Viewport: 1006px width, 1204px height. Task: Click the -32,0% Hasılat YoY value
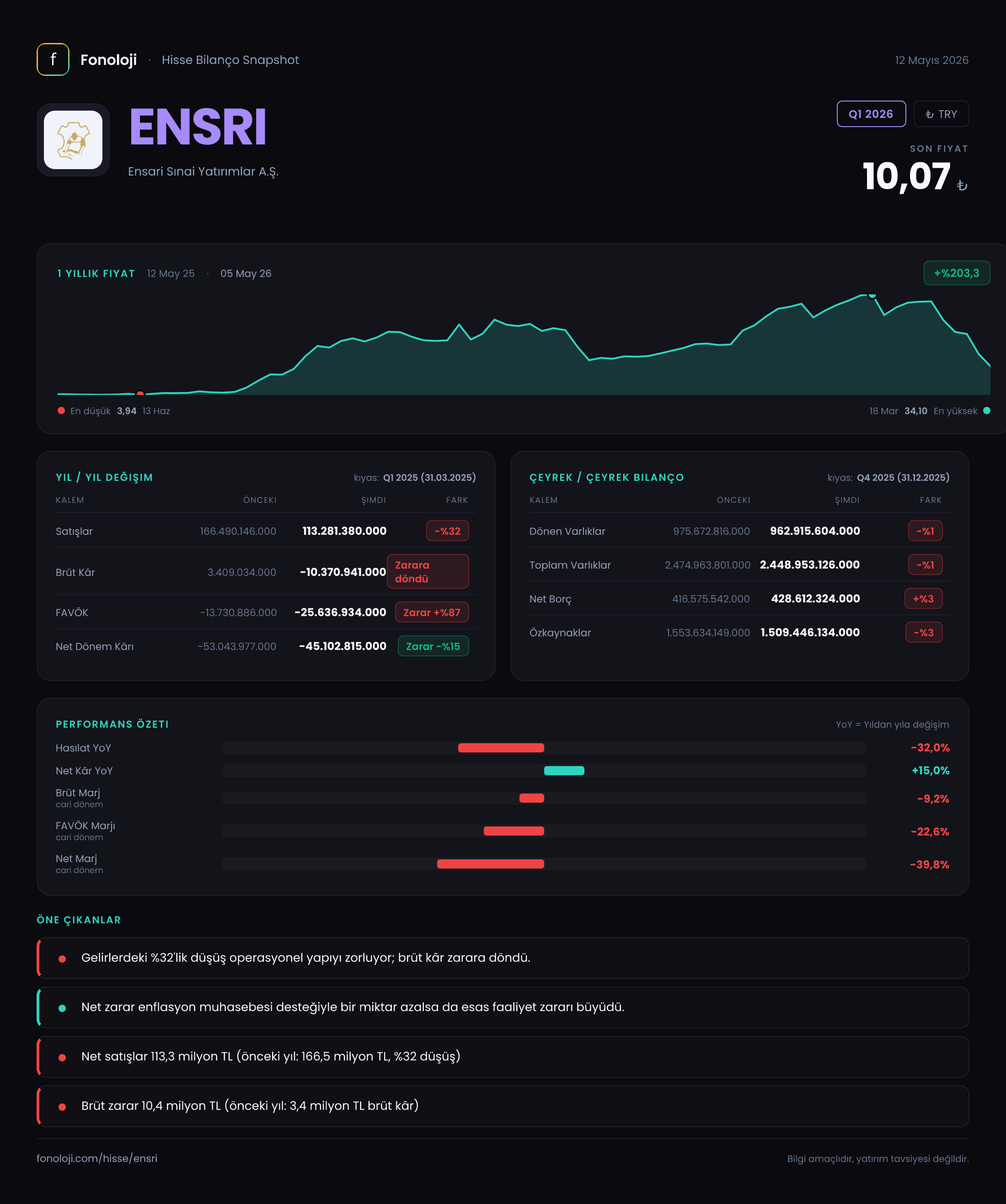[930, 748]
